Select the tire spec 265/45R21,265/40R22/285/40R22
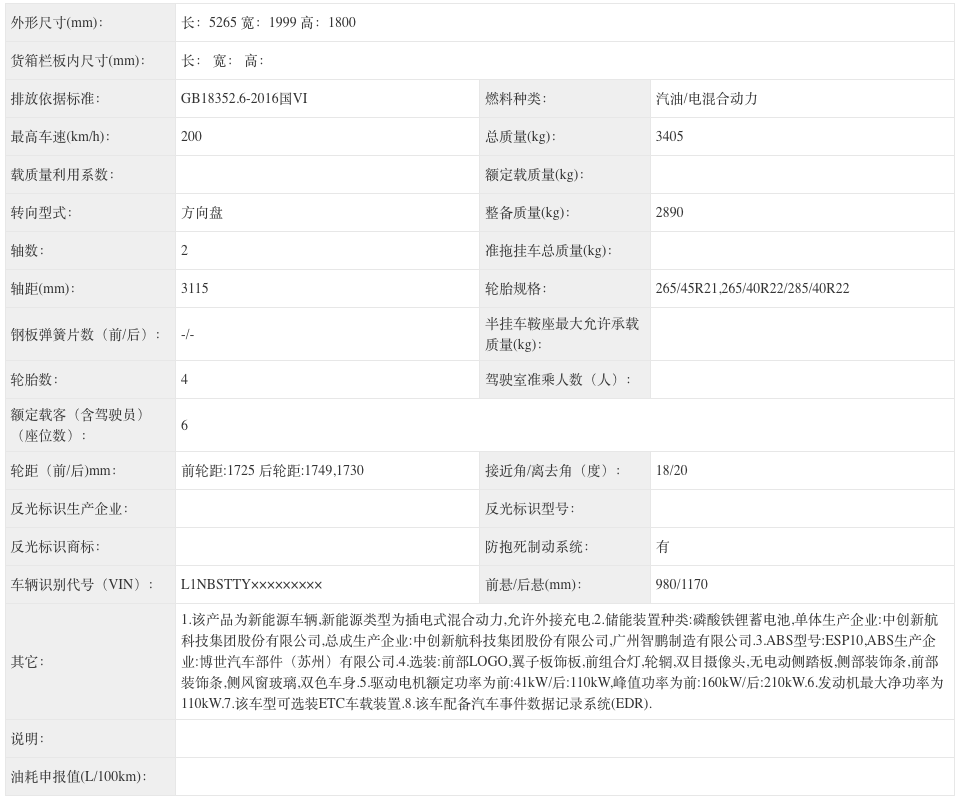The height and width of the screenshot is (801, 961). coord(750,288)
